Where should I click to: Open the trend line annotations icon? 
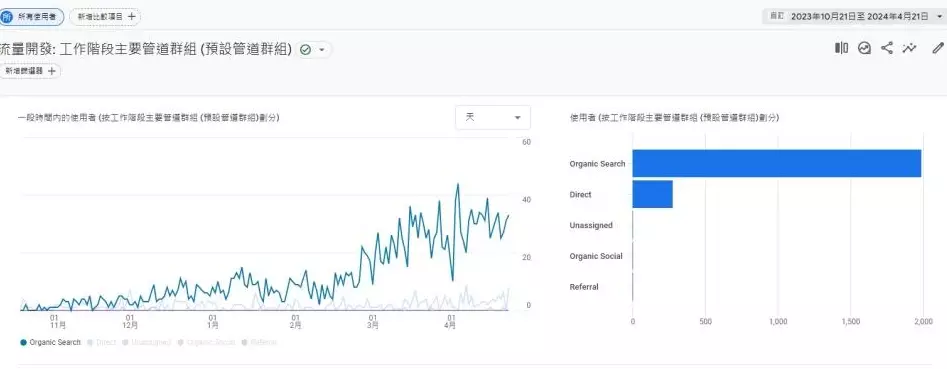[909, 48]
